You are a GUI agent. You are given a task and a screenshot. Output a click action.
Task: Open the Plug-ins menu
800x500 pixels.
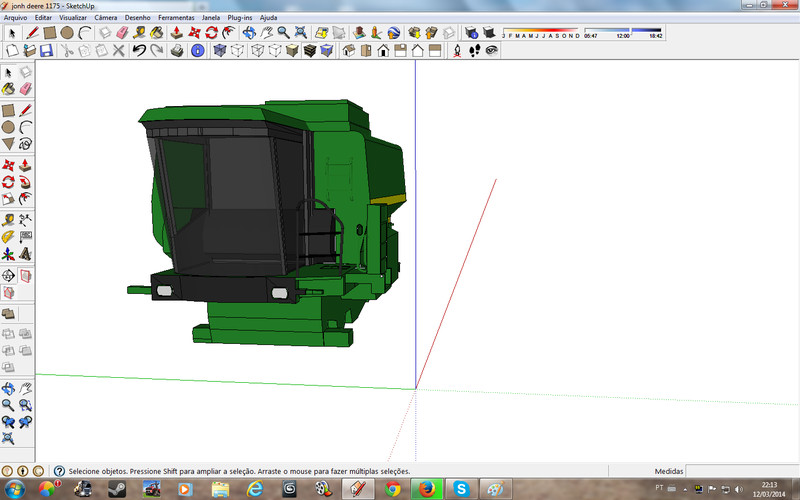(x=240, y=17)
